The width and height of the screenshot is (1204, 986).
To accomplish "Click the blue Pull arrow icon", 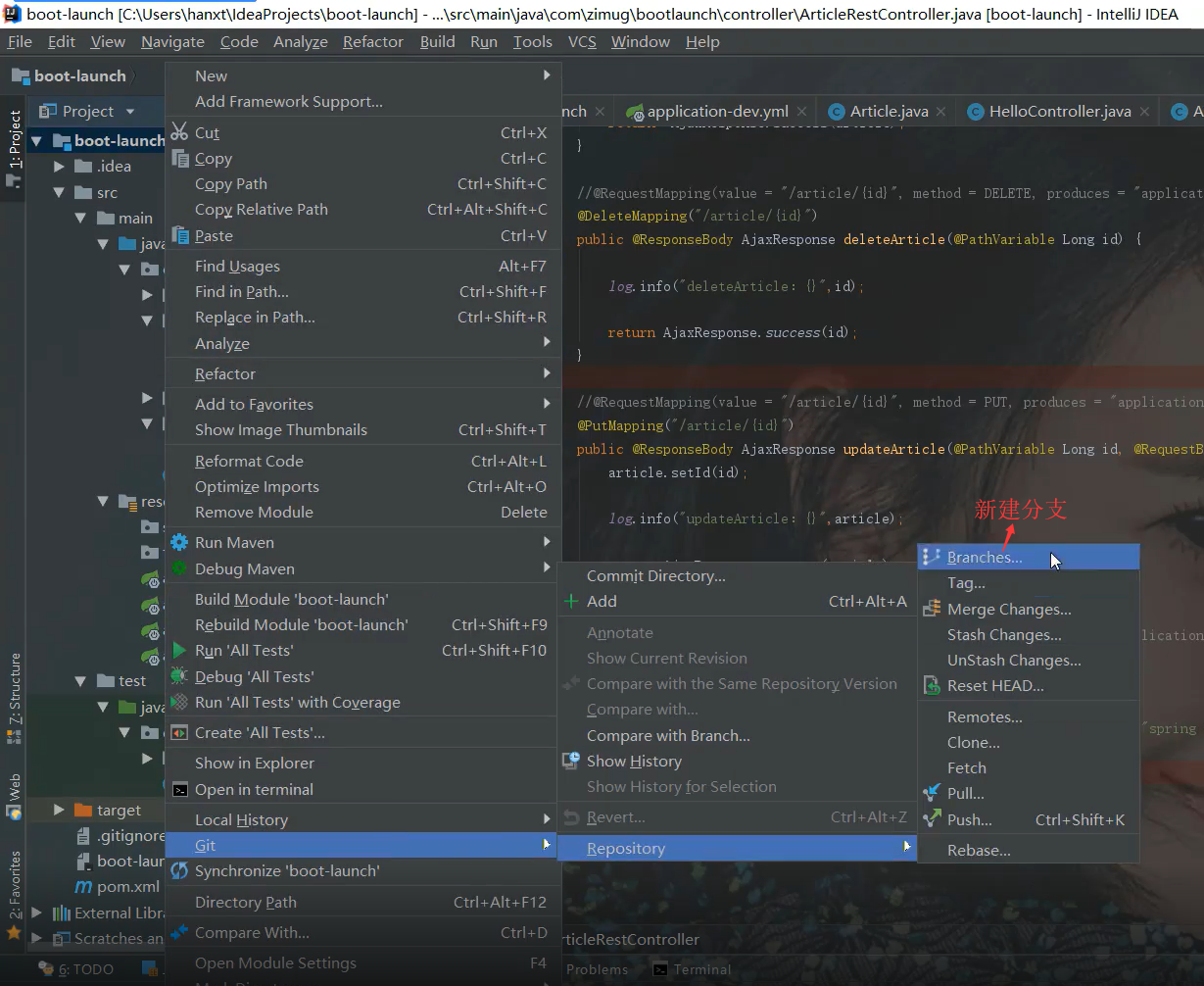I will click(x=932, y=793).
